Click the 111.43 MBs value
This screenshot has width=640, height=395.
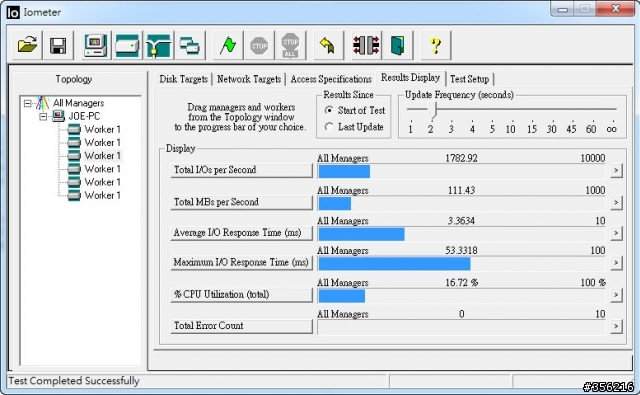pyautogui.click(x=461, y=190)
